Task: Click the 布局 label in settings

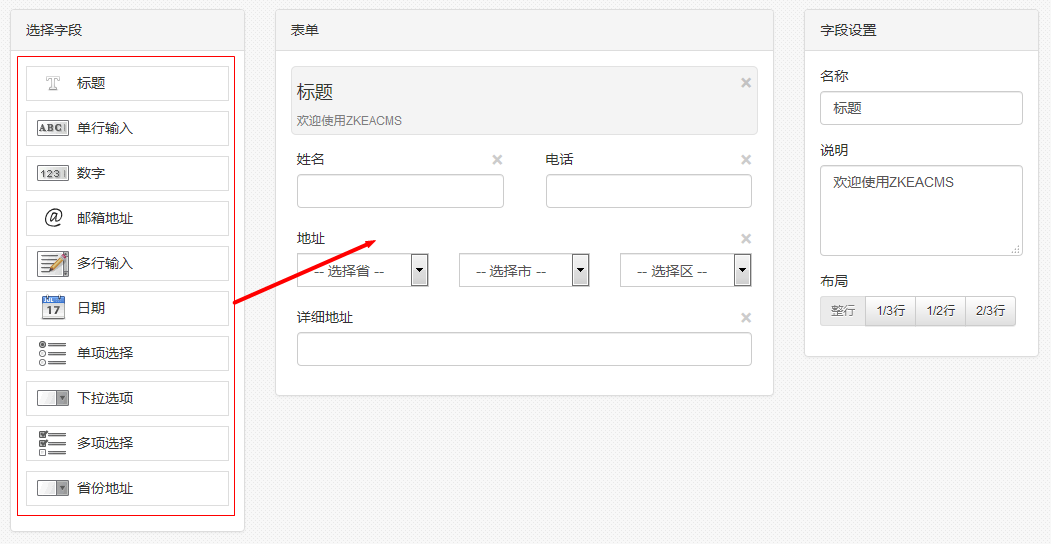Action: [834, 281]
